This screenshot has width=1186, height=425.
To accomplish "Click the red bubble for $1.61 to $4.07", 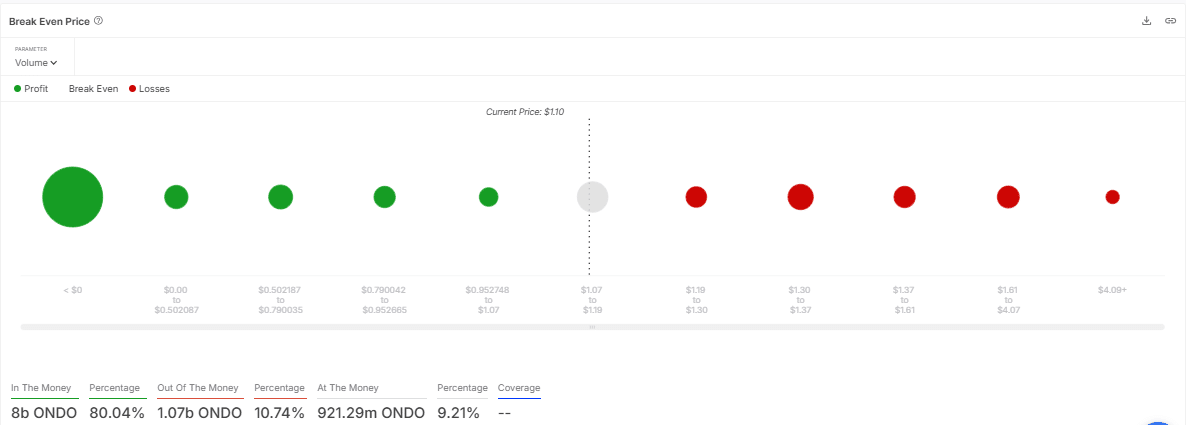I will pos(1008,197).
